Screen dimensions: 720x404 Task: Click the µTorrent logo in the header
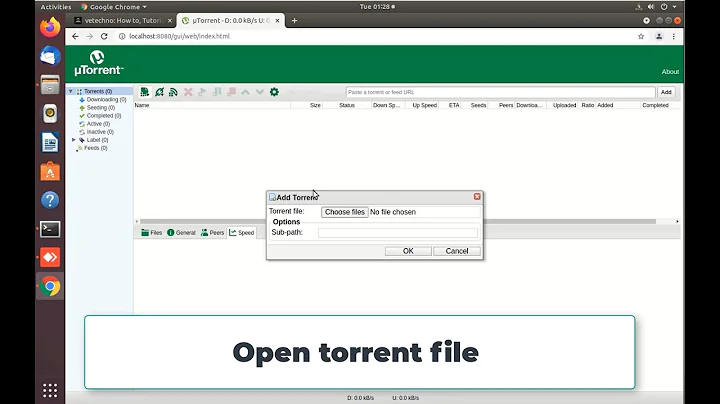(98, 63)
